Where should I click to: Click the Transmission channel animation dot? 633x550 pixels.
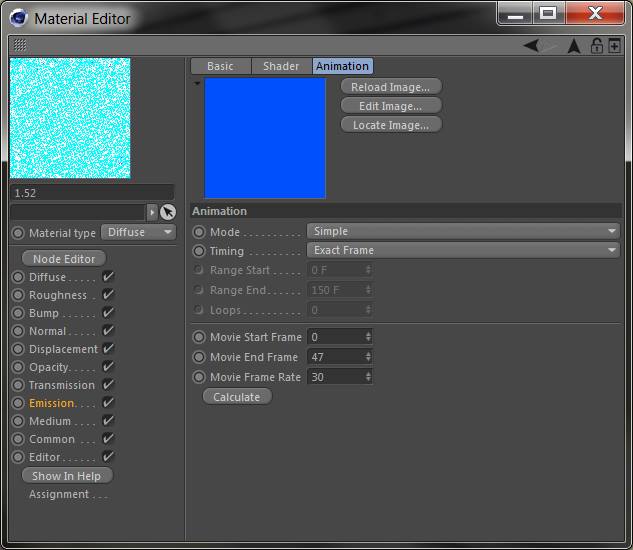coord(18,385)
